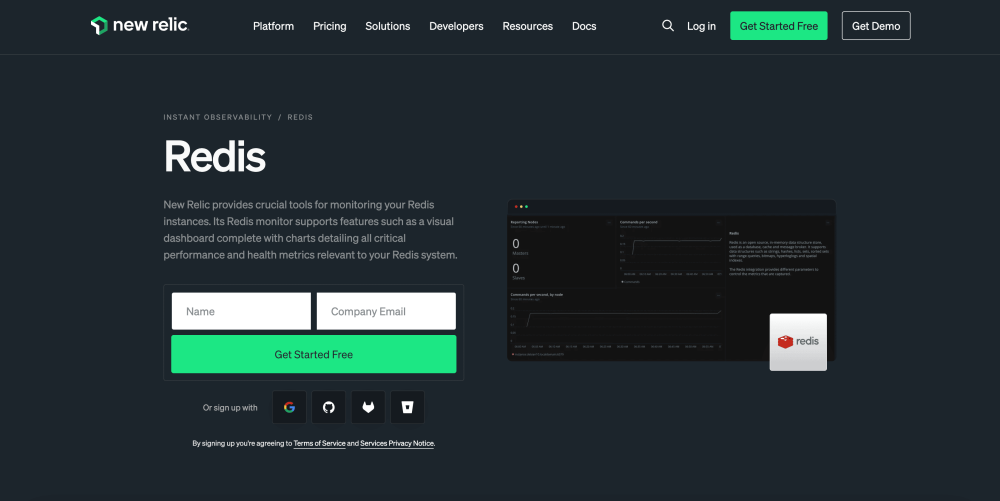Focus the Company Email field
This screenshot has width=1000, height=501.
pos(386,311)
